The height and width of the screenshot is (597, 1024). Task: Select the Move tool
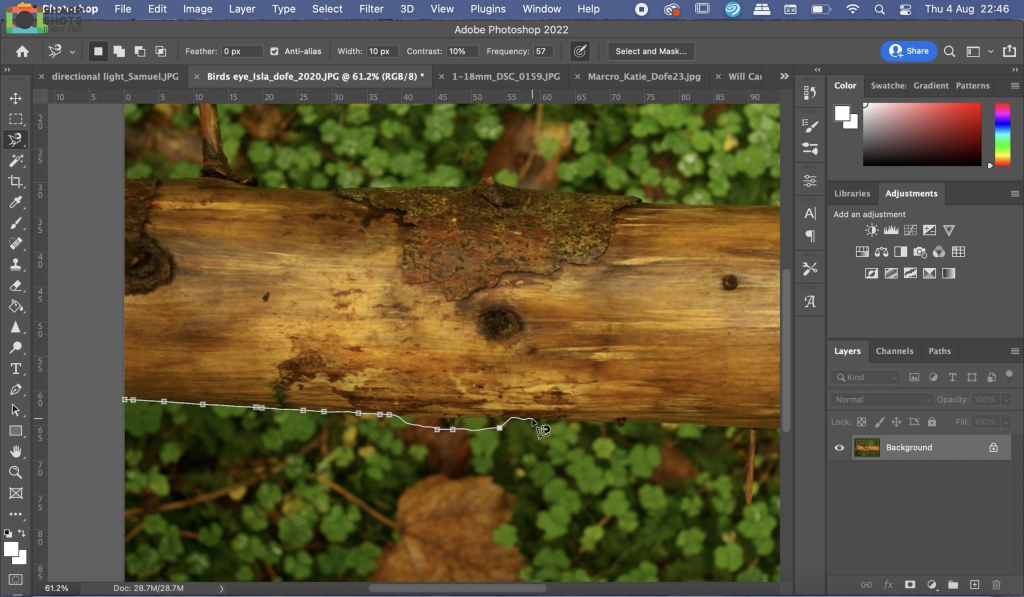pos(16,98)
